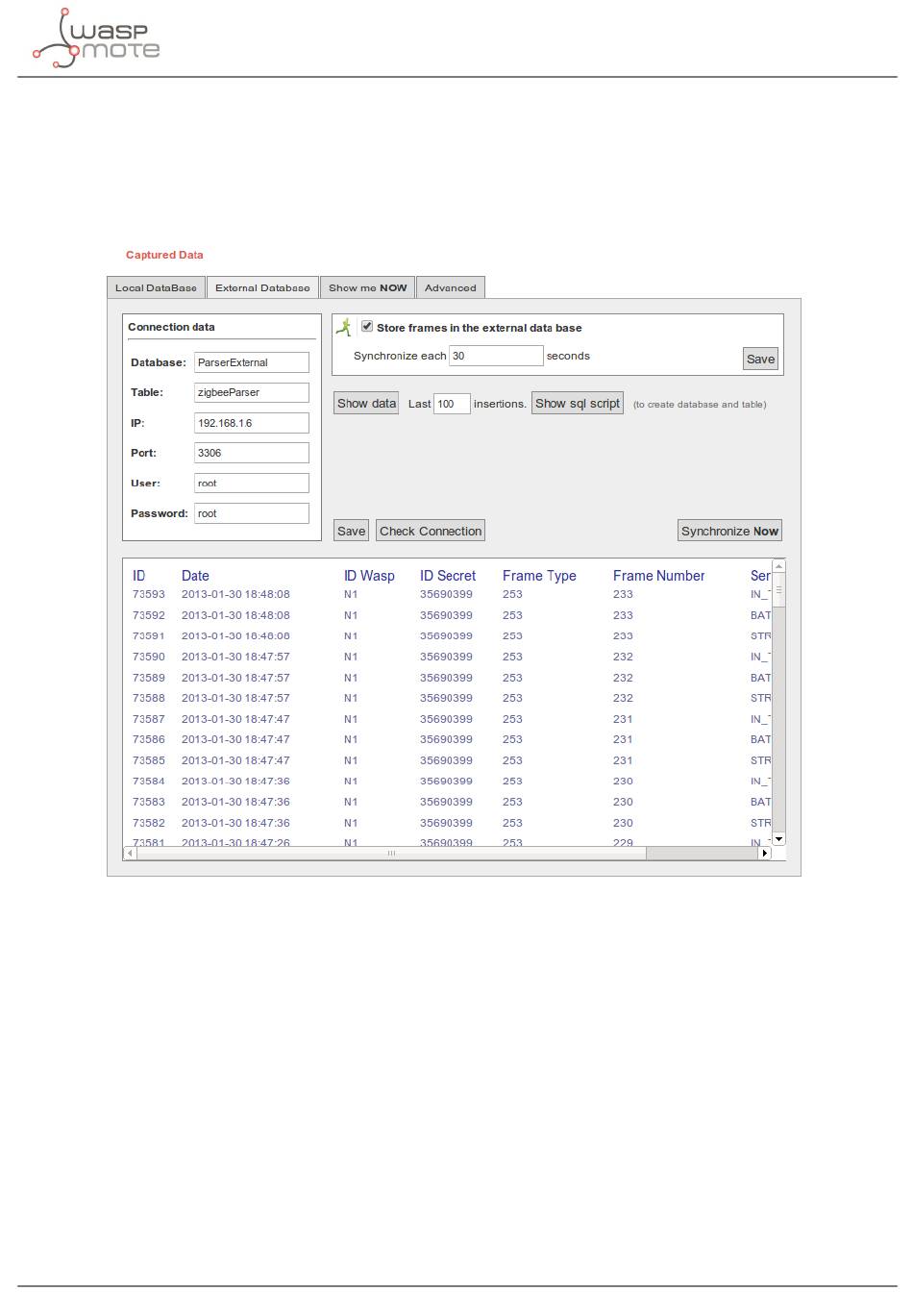Select the External Database tab

coord(262,287)
